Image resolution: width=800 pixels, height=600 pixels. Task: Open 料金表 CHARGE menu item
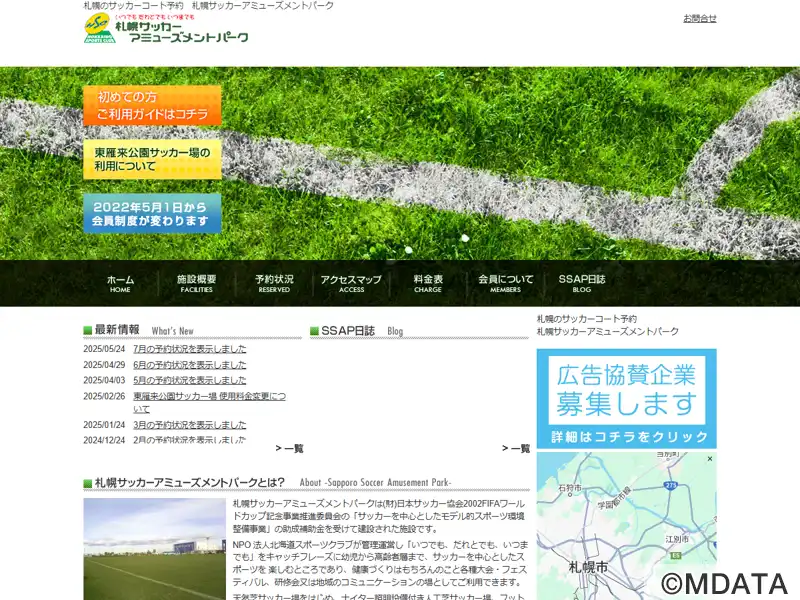point(428,283)
